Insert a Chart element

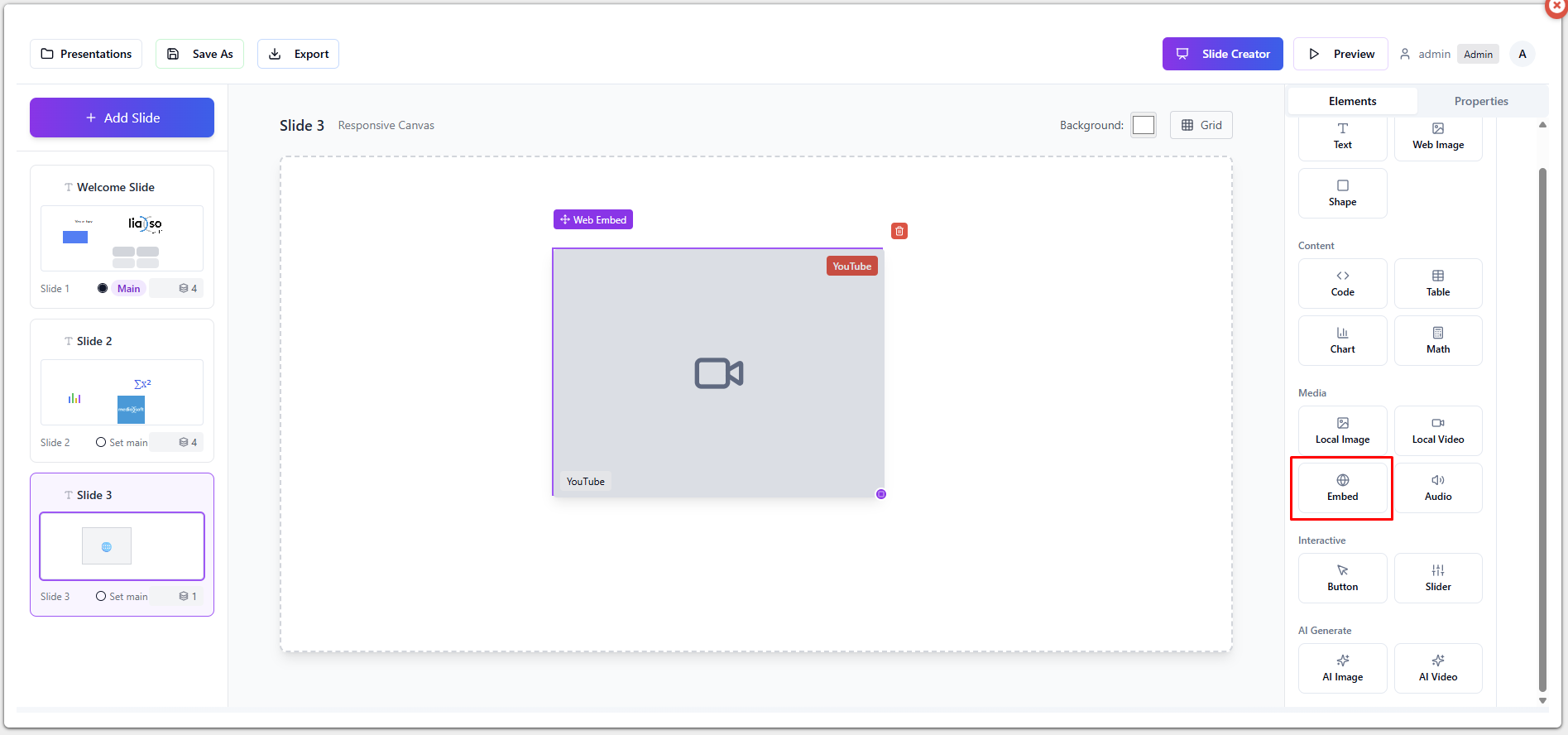pyautogui.click(x=1342, y=341)
